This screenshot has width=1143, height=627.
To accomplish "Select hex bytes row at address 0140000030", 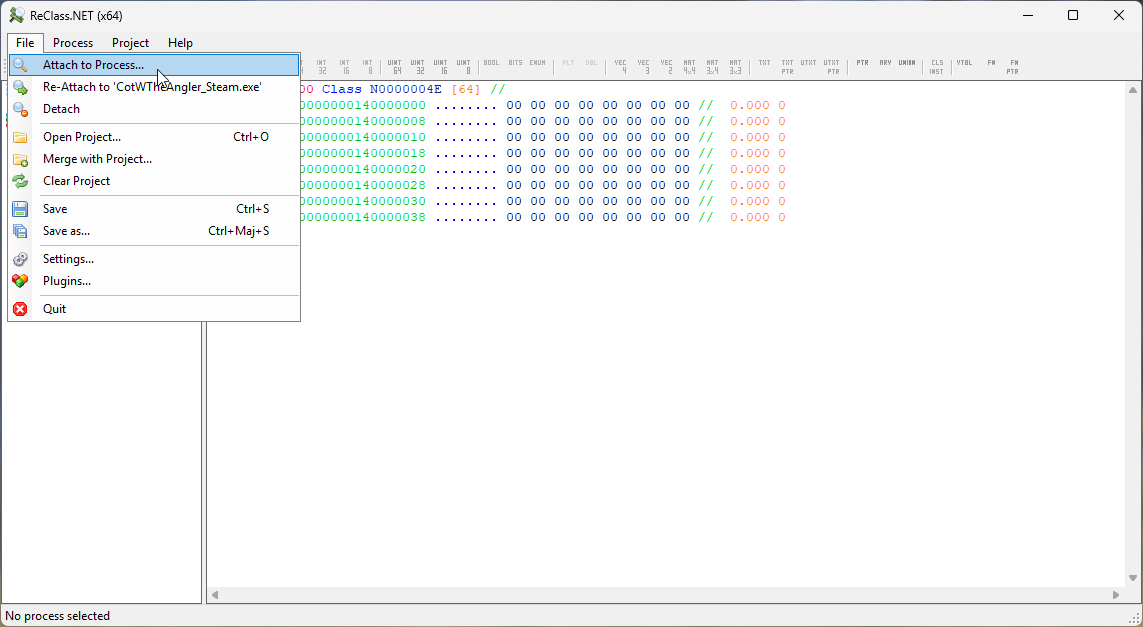I will (x=598, y=202).
